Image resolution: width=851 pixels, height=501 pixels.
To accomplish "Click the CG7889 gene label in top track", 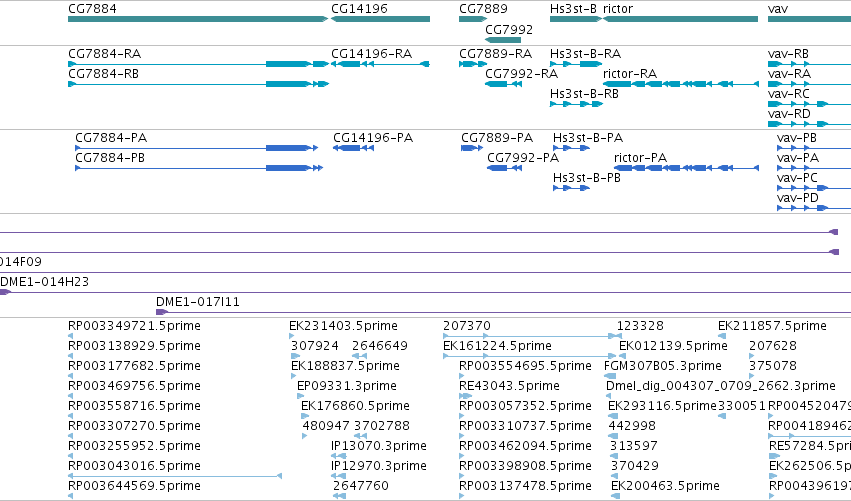I will coord(484,9).
